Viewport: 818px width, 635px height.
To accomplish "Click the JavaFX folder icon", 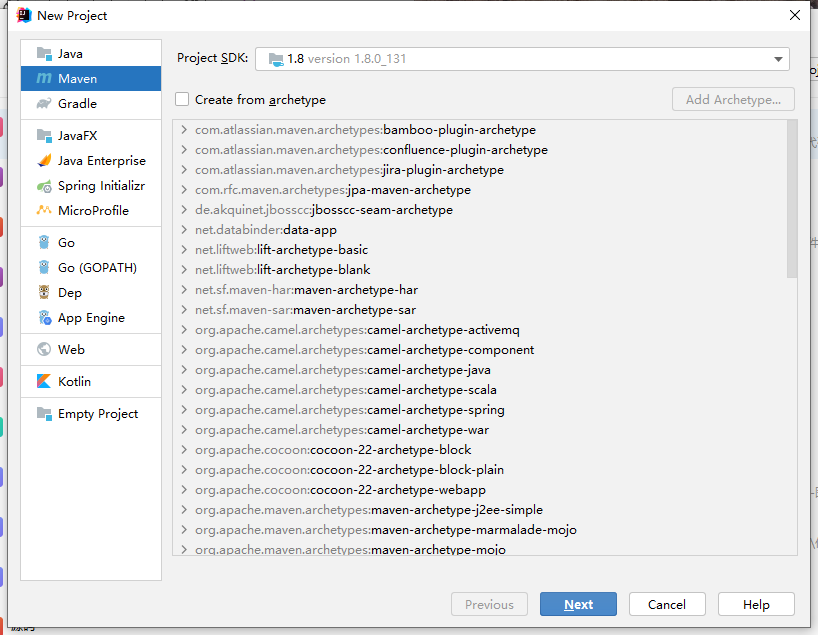I will tap(44, 136).
